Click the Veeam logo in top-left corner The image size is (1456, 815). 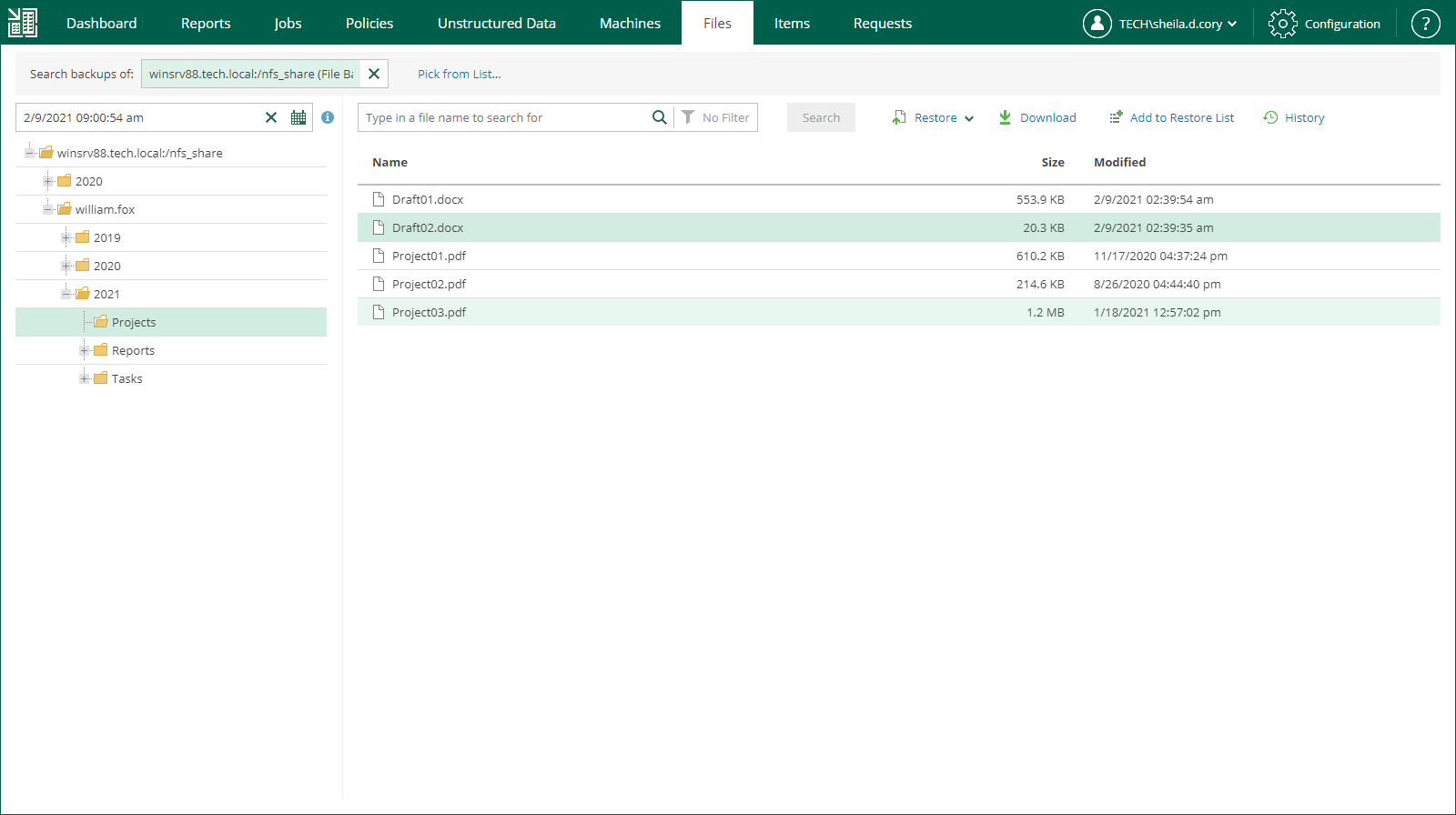pyautogui.click(x=23, y=23)
